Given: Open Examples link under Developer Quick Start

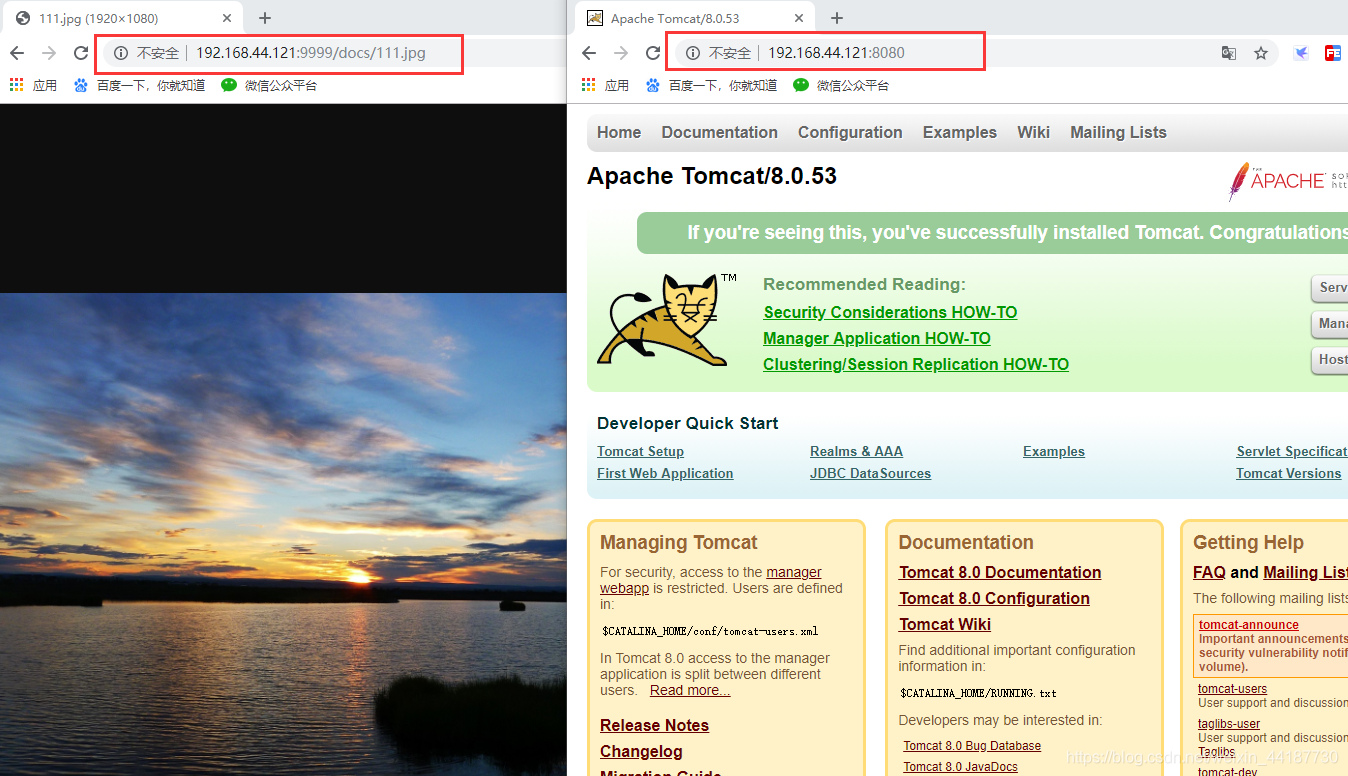Looking at the screenshot, I should [1054, 451].
